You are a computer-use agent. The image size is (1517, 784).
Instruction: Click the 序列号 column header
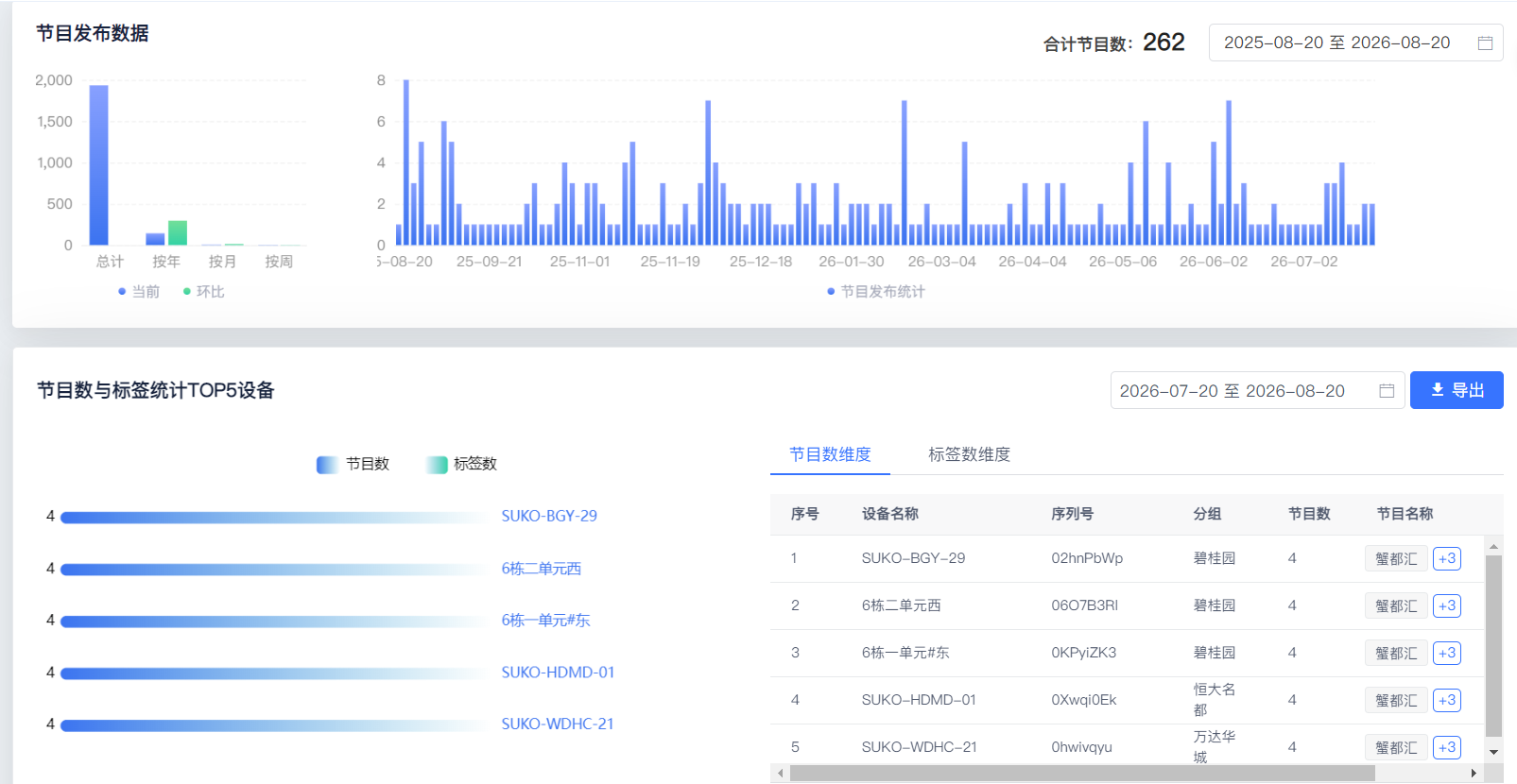click(x=1072, y=514)
